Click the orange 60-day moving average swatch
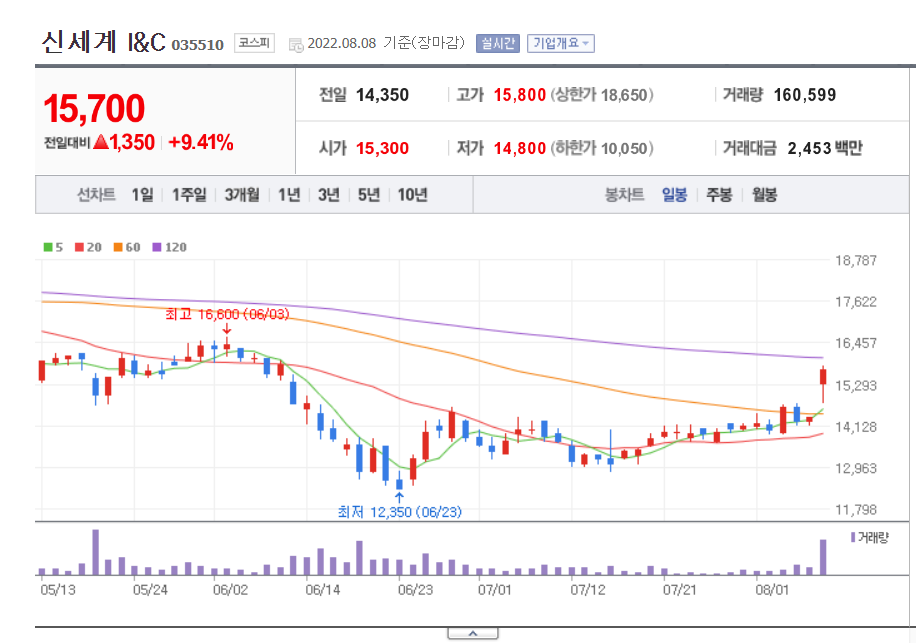 (118, 247)
